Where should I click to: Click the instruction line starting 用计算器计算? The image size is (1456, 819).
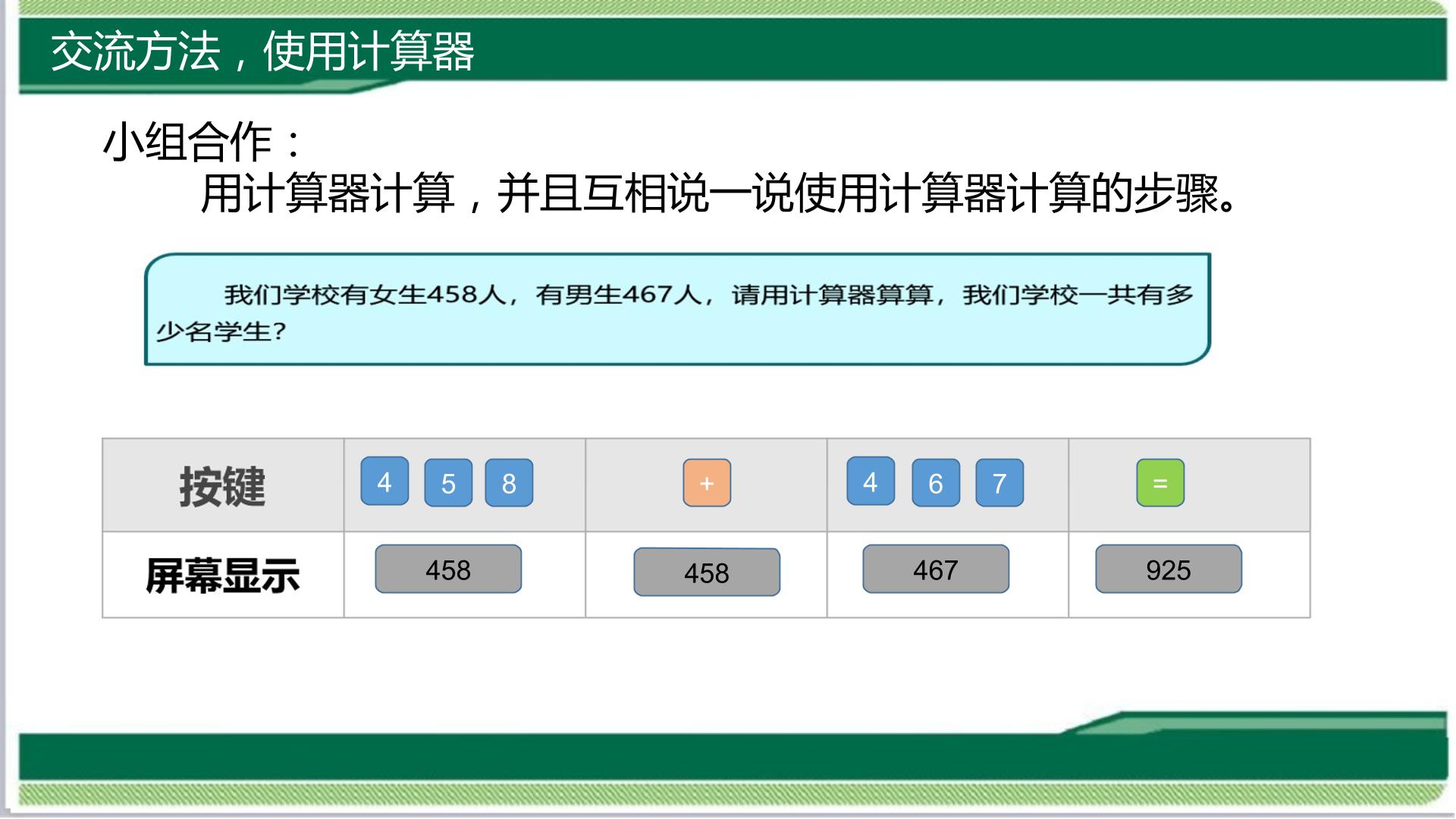[x=720, y=193]
